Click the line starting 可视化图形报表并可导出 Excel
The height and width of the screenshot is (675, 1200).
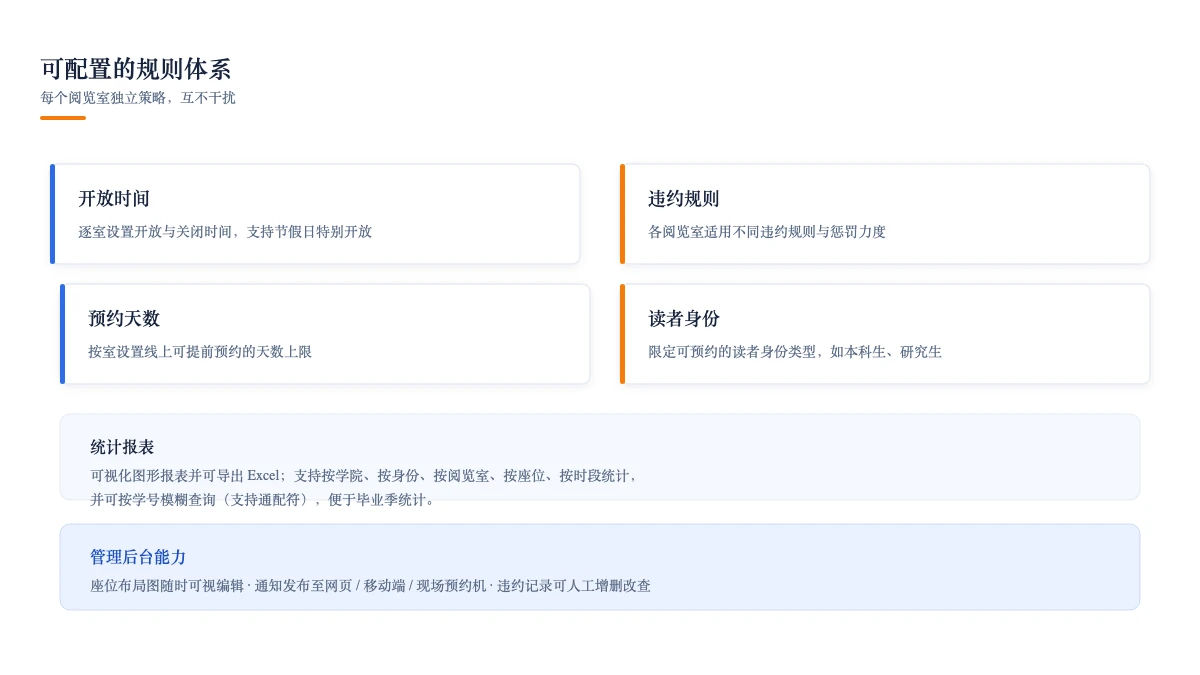[x=364, y=476]
